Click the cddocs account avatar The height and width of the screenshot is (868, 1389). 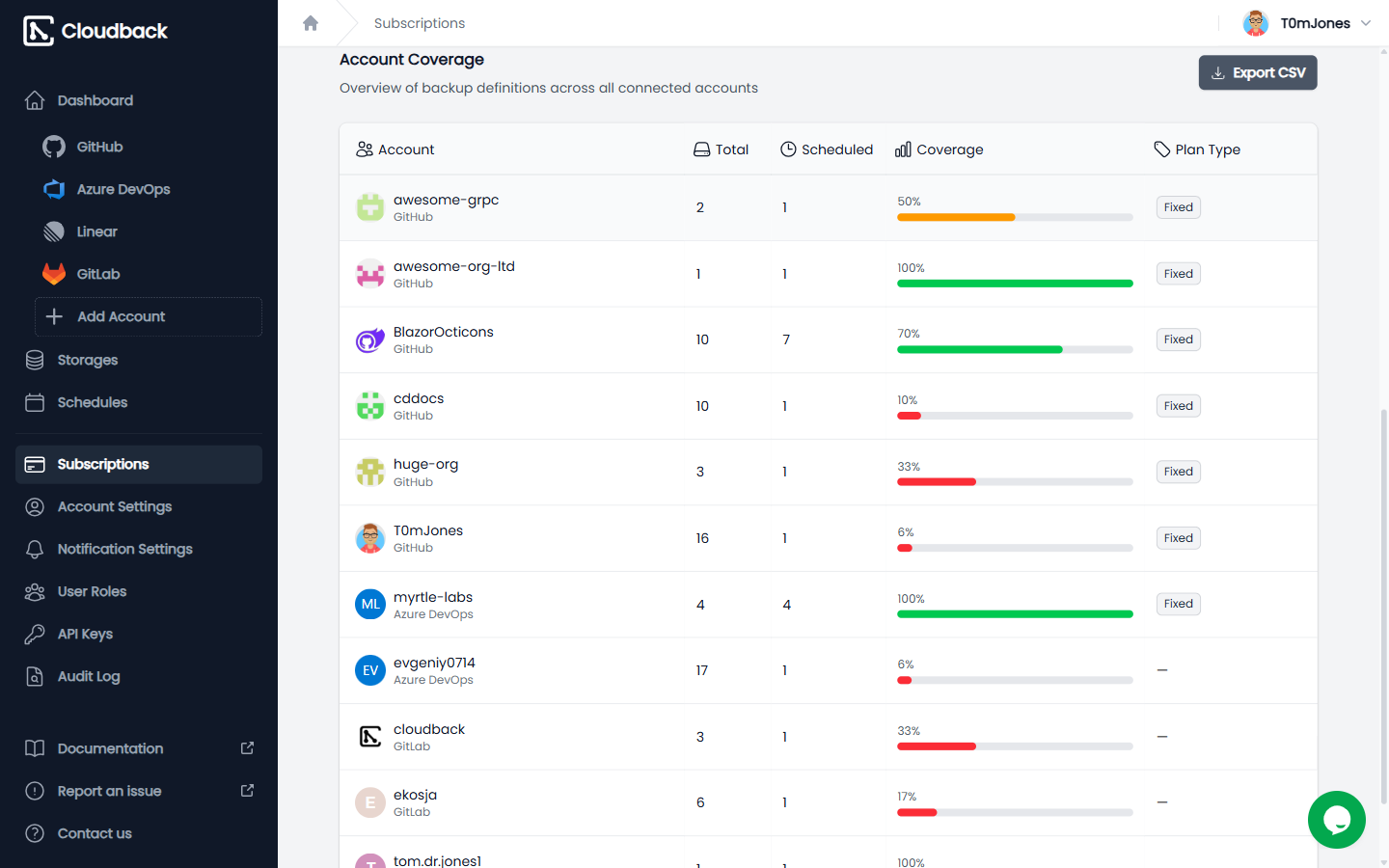click(x=370, y=406)
